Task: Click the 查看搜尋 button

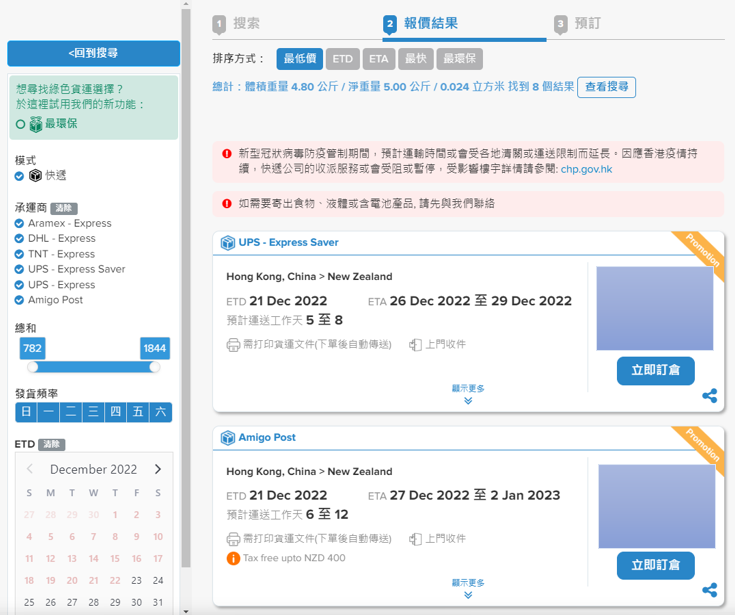Action: 607,87
